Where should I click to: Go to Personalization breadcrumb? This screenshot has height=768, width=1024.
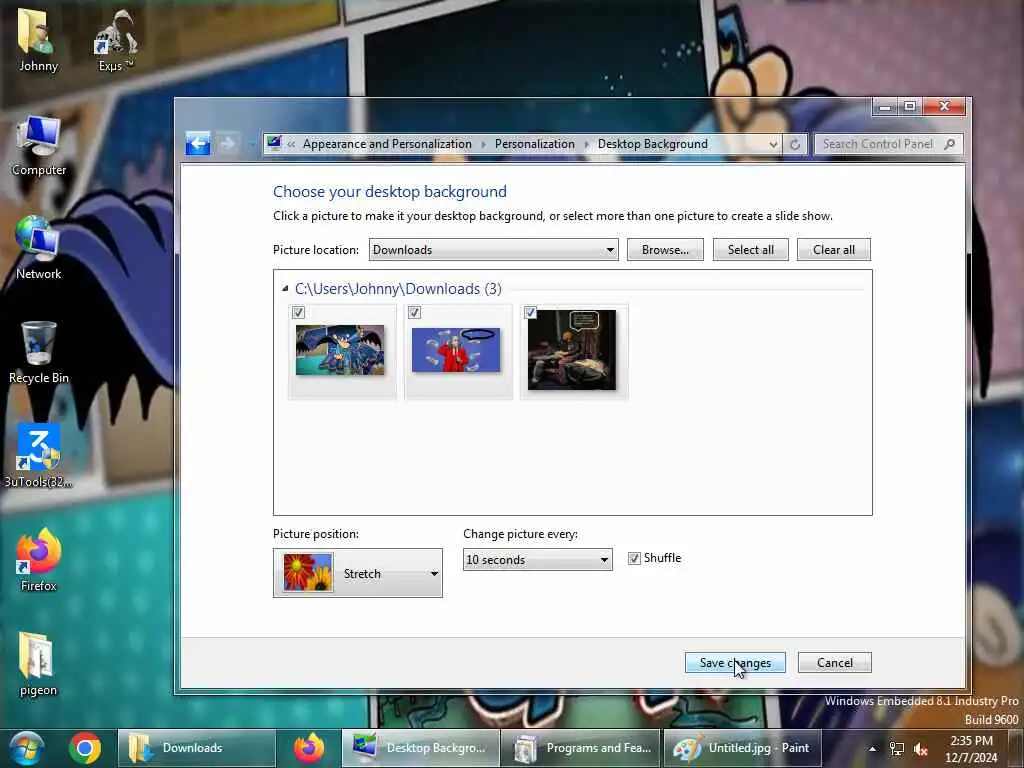click(x=535, y=144)
